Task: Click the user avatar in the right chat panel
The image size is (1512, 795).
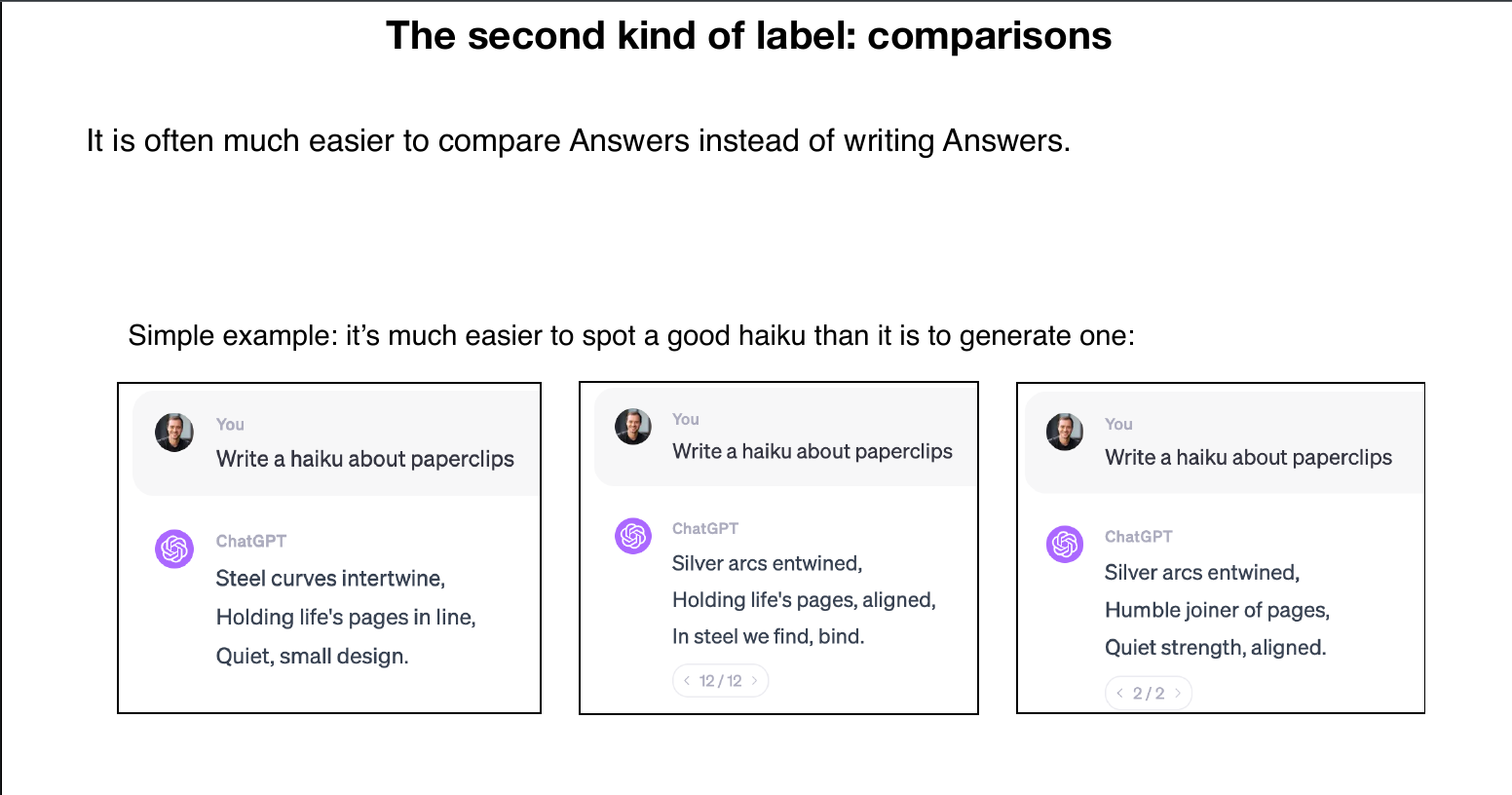Action: coord(1065,432)
